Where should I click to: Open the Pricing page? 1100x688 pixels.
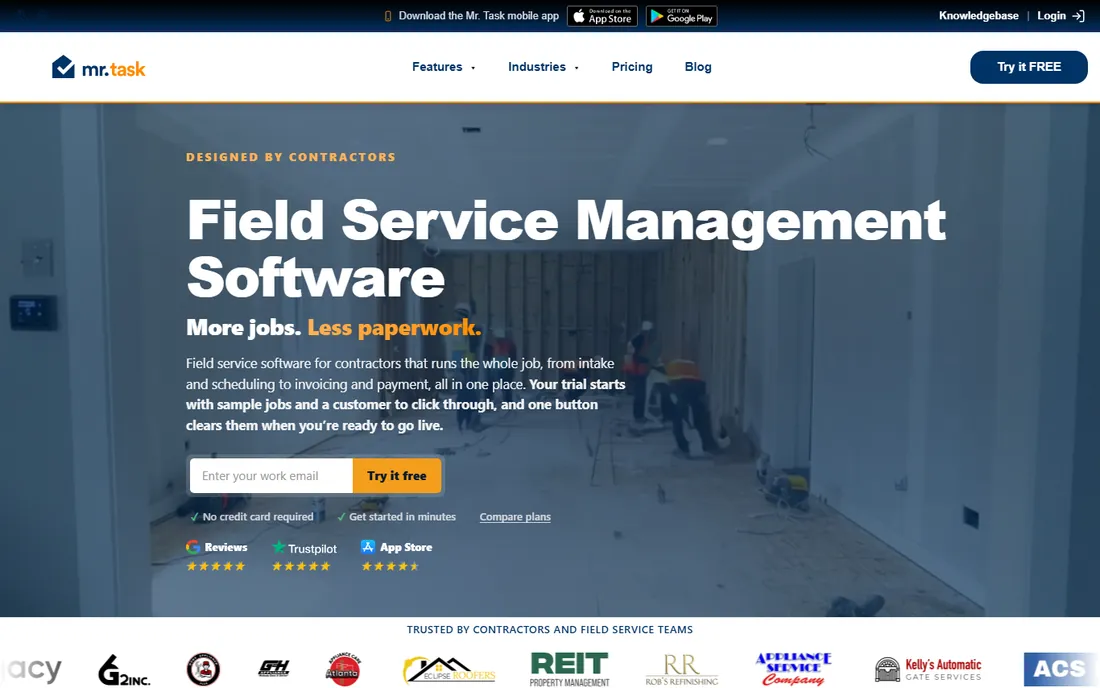[x=632, y=67]
